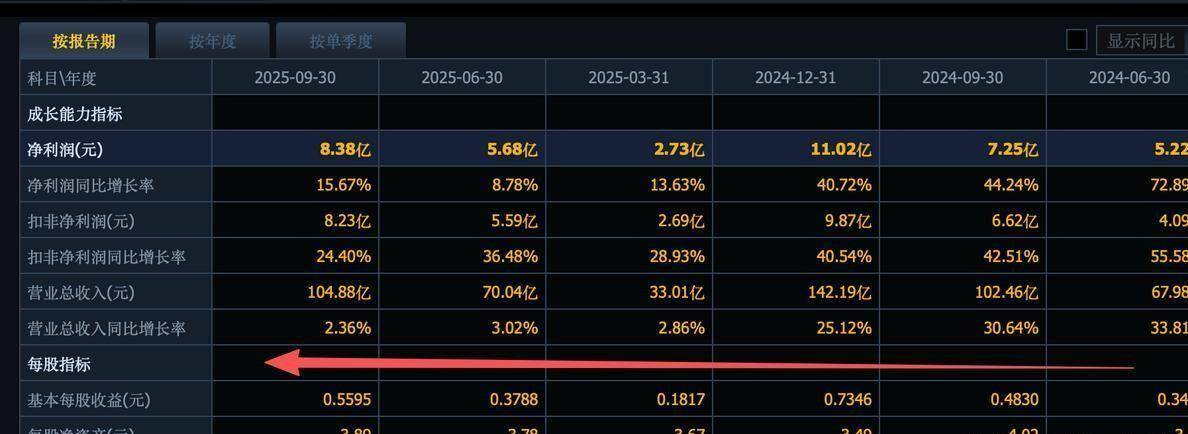Select the 按单季度 tab
This screenshot has width=1188, height=434.
(340, 41)
